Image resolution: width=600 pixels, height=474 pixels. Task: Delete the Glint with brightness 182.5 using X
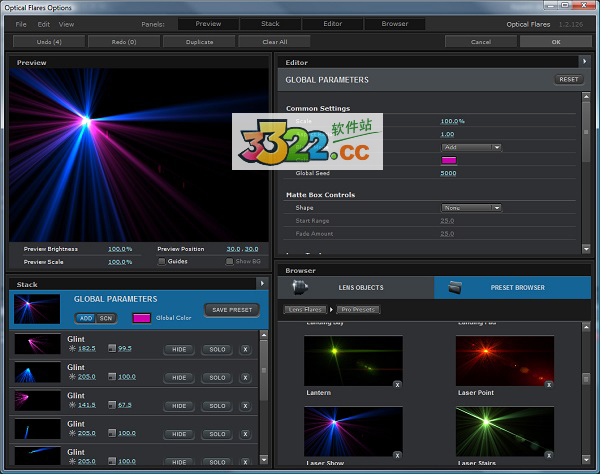coord(245,349)
